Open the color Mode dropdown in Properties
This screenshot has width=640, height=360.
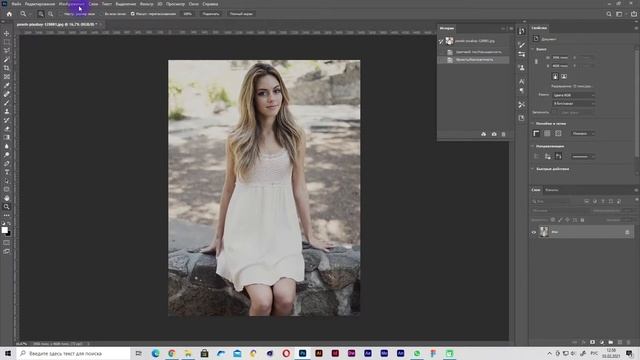pyautogui.click(x=573, y=95)
